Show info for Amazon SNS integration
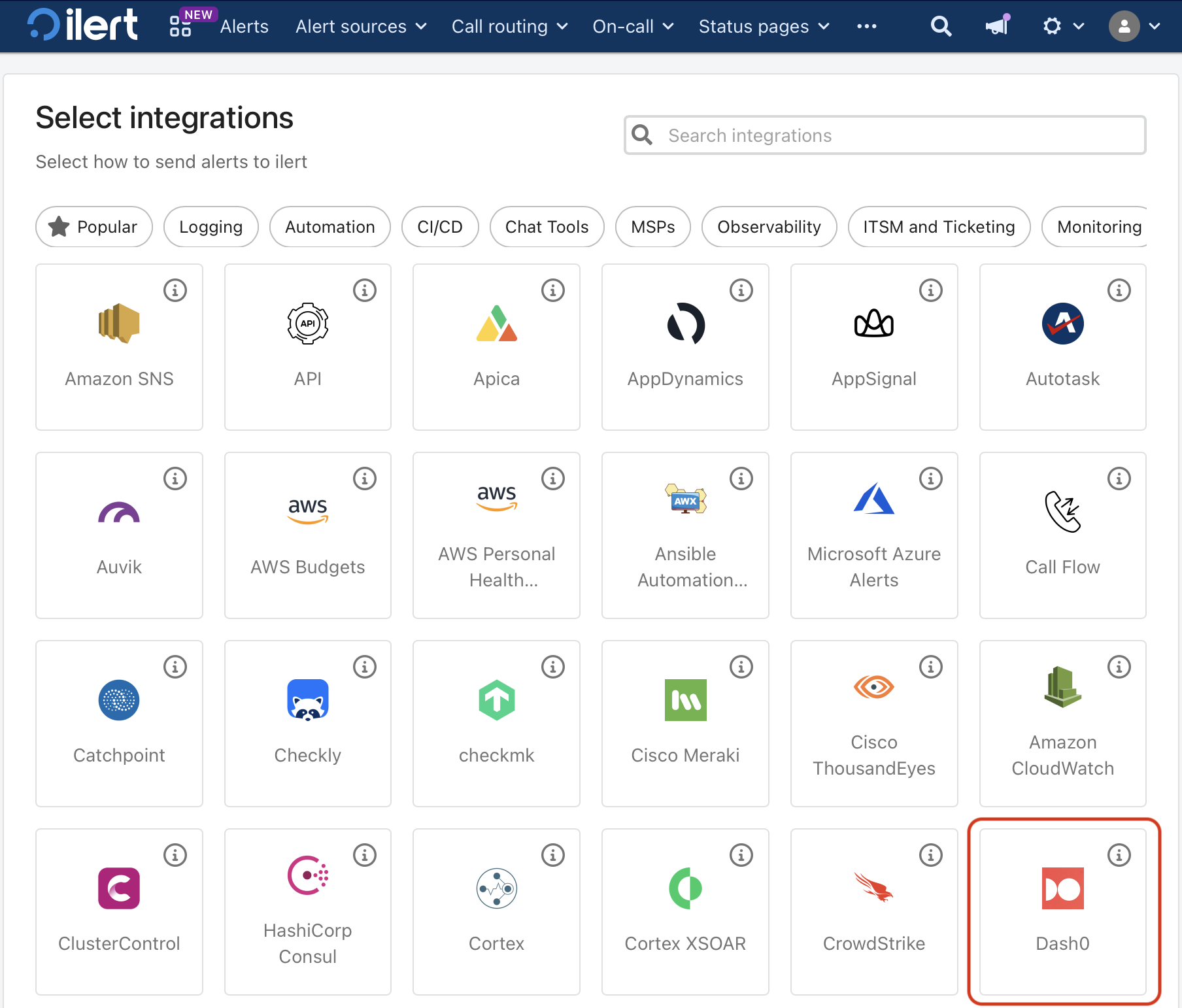This screenshot has width=1182, height=1008. coord(175,290)
